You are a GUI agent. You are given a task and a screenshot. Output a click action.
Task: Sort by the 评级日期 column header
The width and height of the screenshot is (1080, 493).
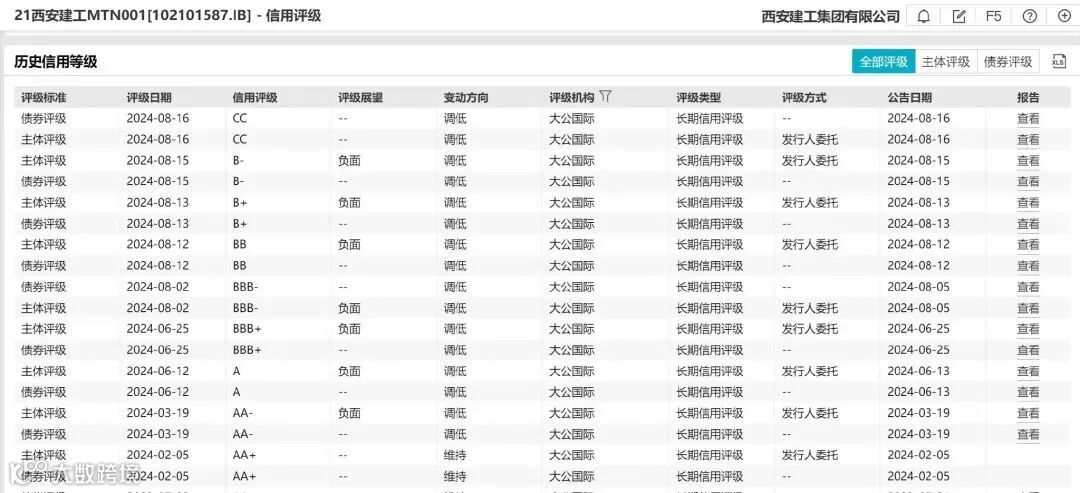tap(149, 98)
